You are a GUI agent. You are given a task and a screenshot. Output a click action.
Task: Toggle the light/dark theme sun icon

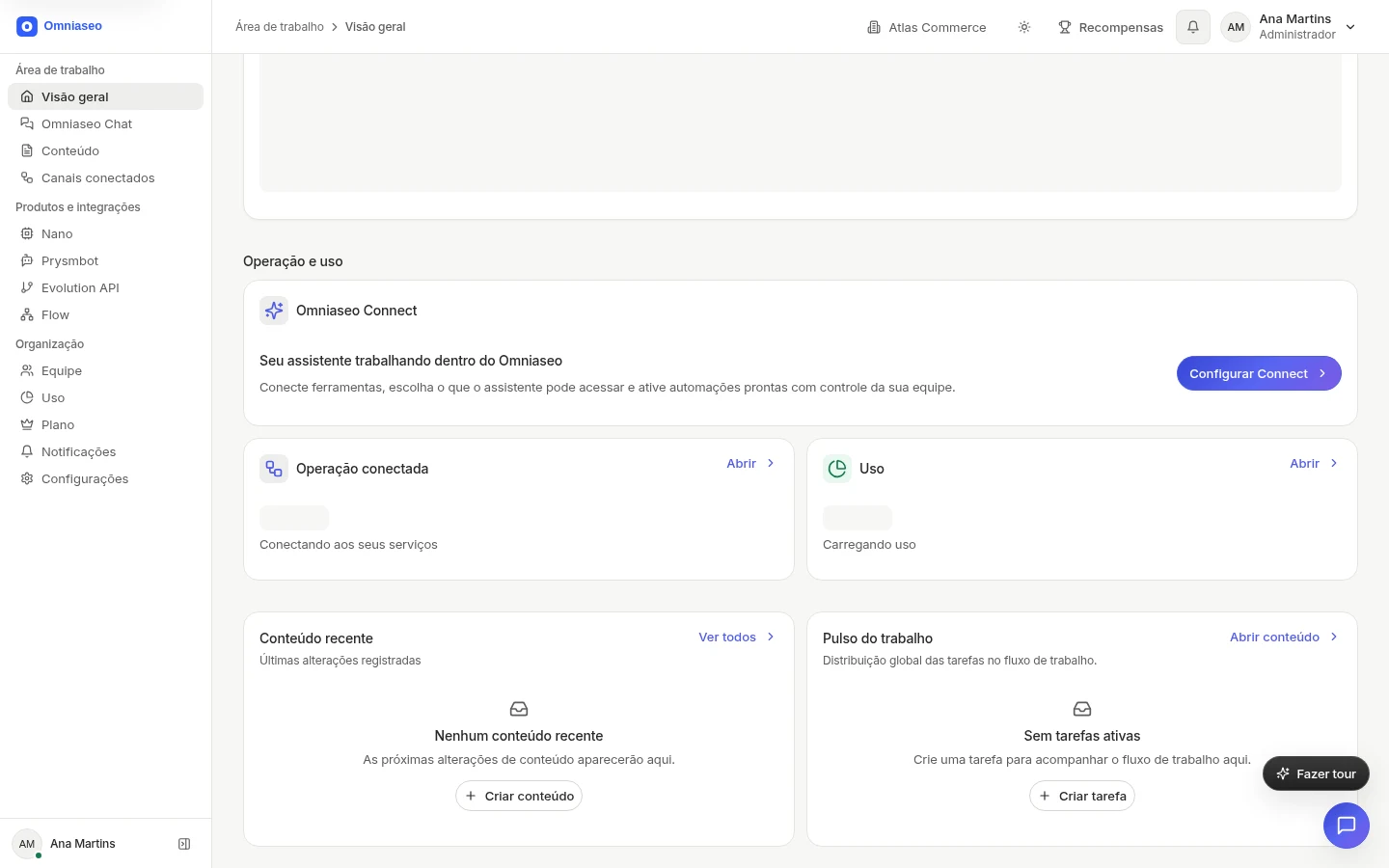click(1024, 27)
